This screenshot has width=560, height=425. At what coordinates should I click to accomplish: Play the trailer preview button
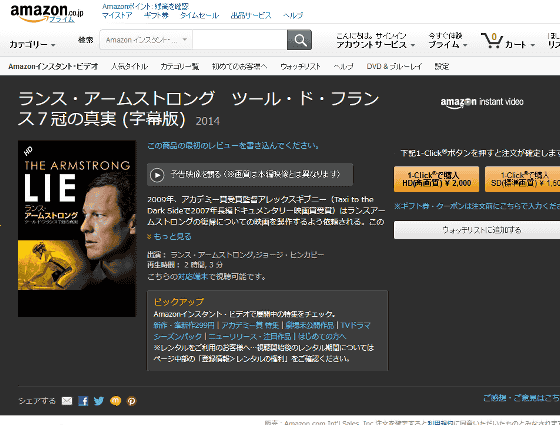pyautogui.click(x=250, y=175)
